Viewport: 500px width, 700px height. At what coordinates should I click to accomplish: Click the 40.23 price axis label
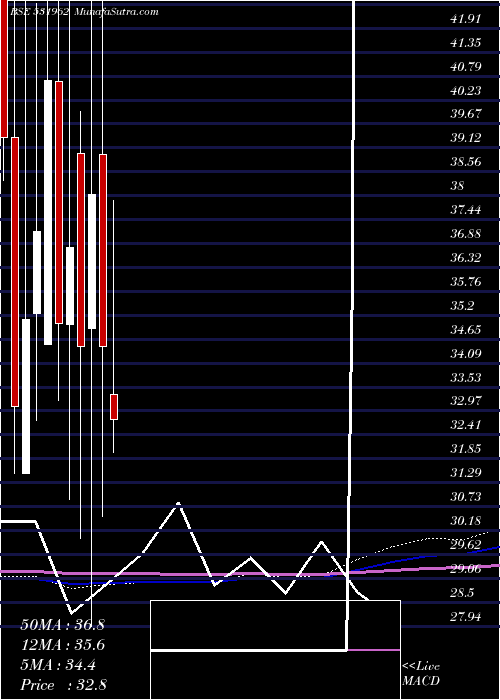(x=466, y=91)
